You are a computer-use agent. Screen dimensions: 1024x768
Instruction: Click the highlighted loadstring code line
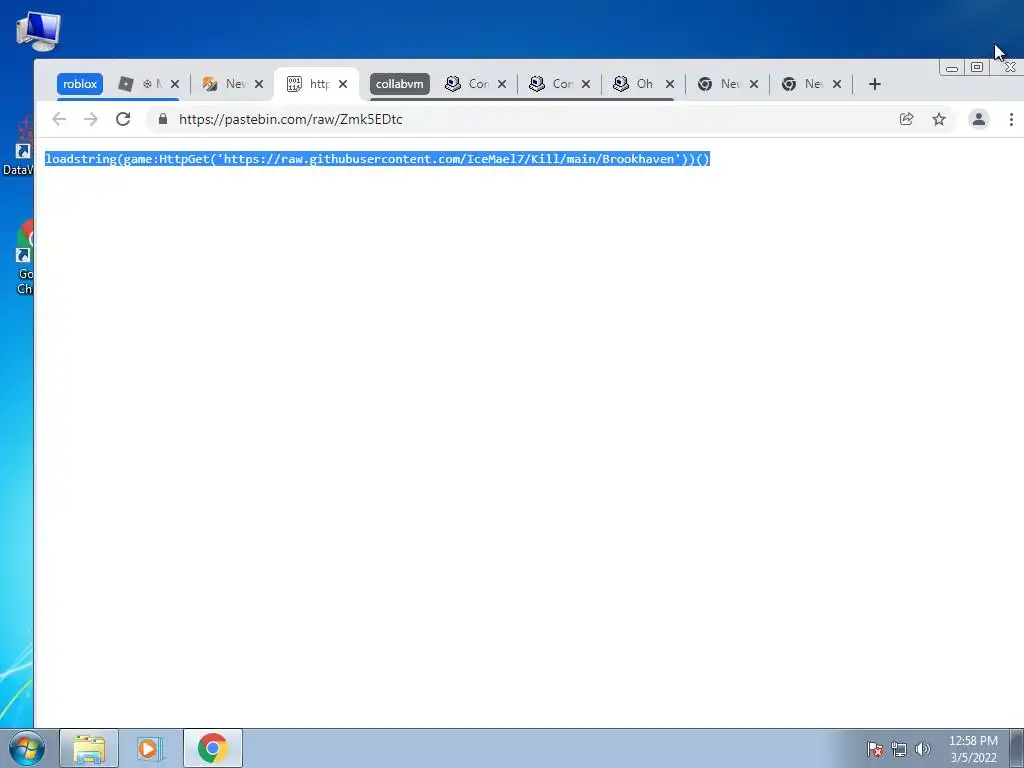coord(377,159)
